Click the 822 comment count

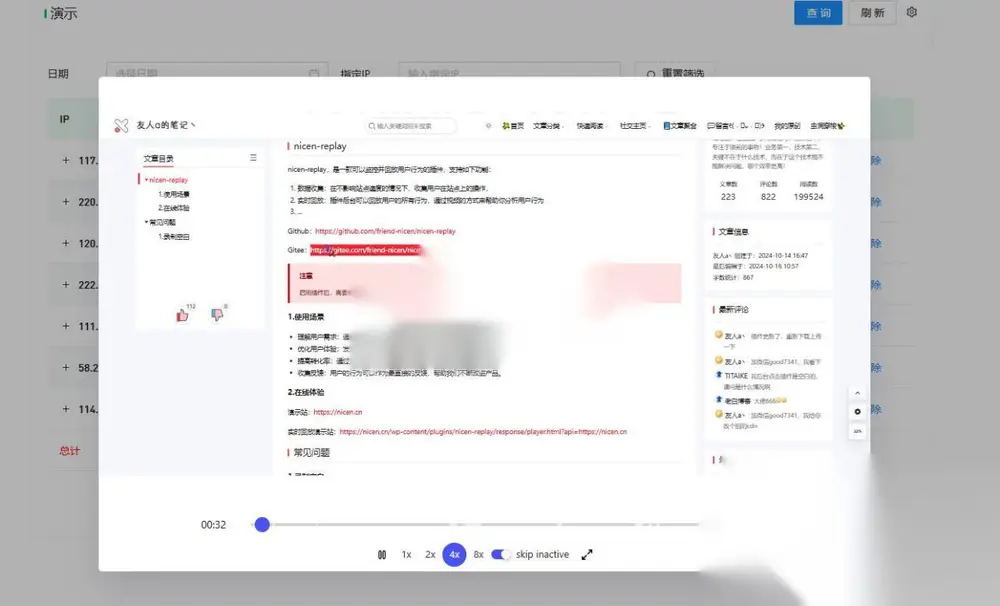(x=768, y=197)
